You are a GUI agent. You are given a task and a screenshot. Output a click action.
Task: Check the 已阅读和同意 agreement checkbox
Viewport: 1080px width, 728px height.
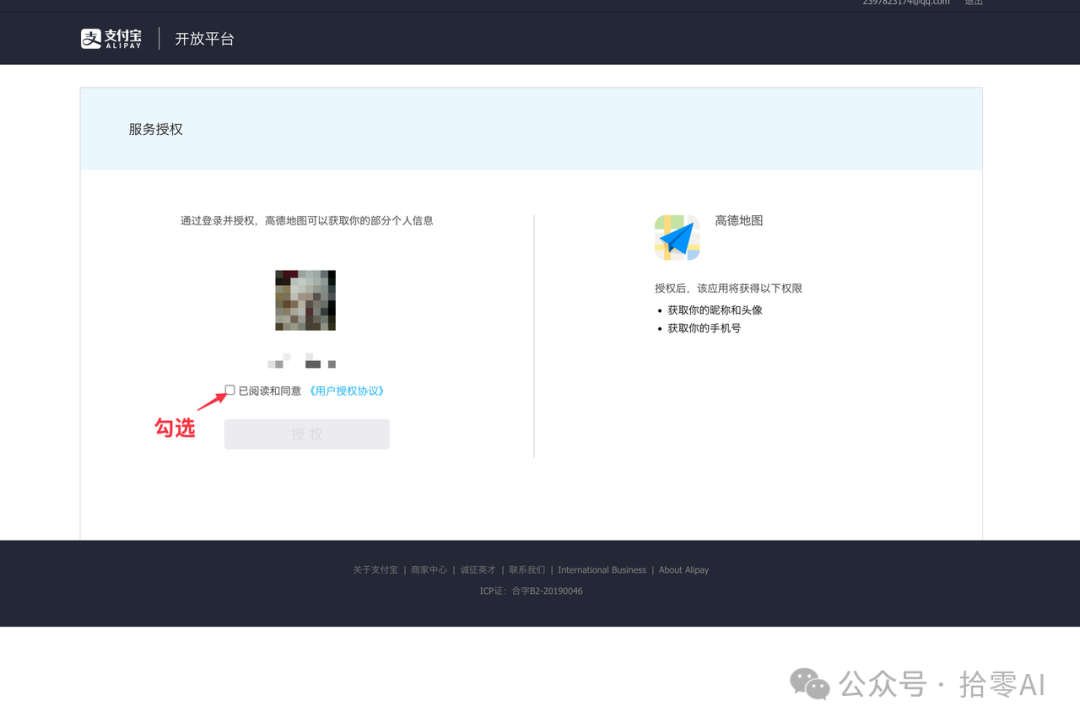click(230, 390)
